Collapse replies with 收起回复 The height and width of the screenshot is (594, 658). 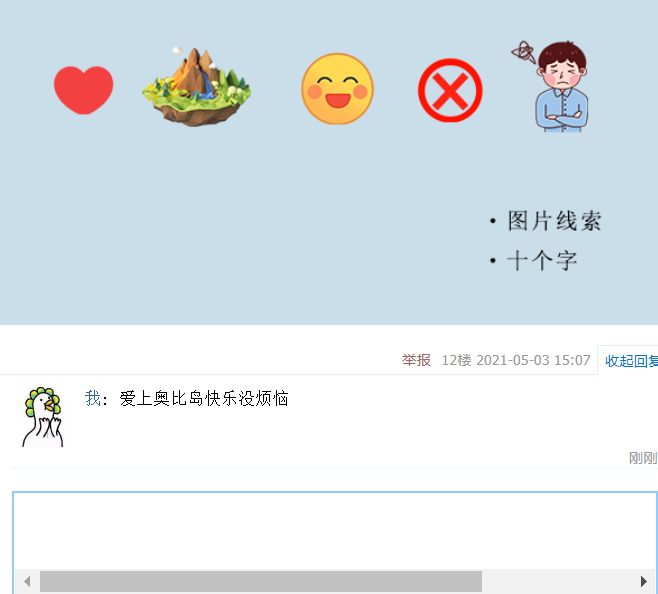(631, 361)
